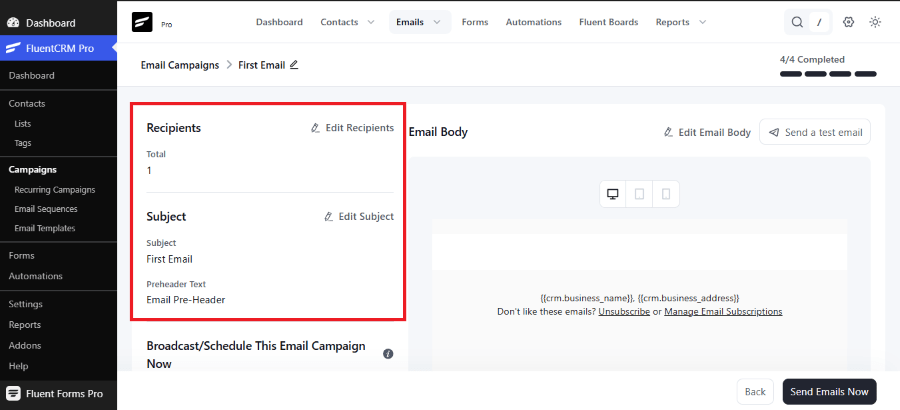This screenshot has height=410, width=900.
Task: Open the Forms tab in top nav
Action: (x=475, y=22)
